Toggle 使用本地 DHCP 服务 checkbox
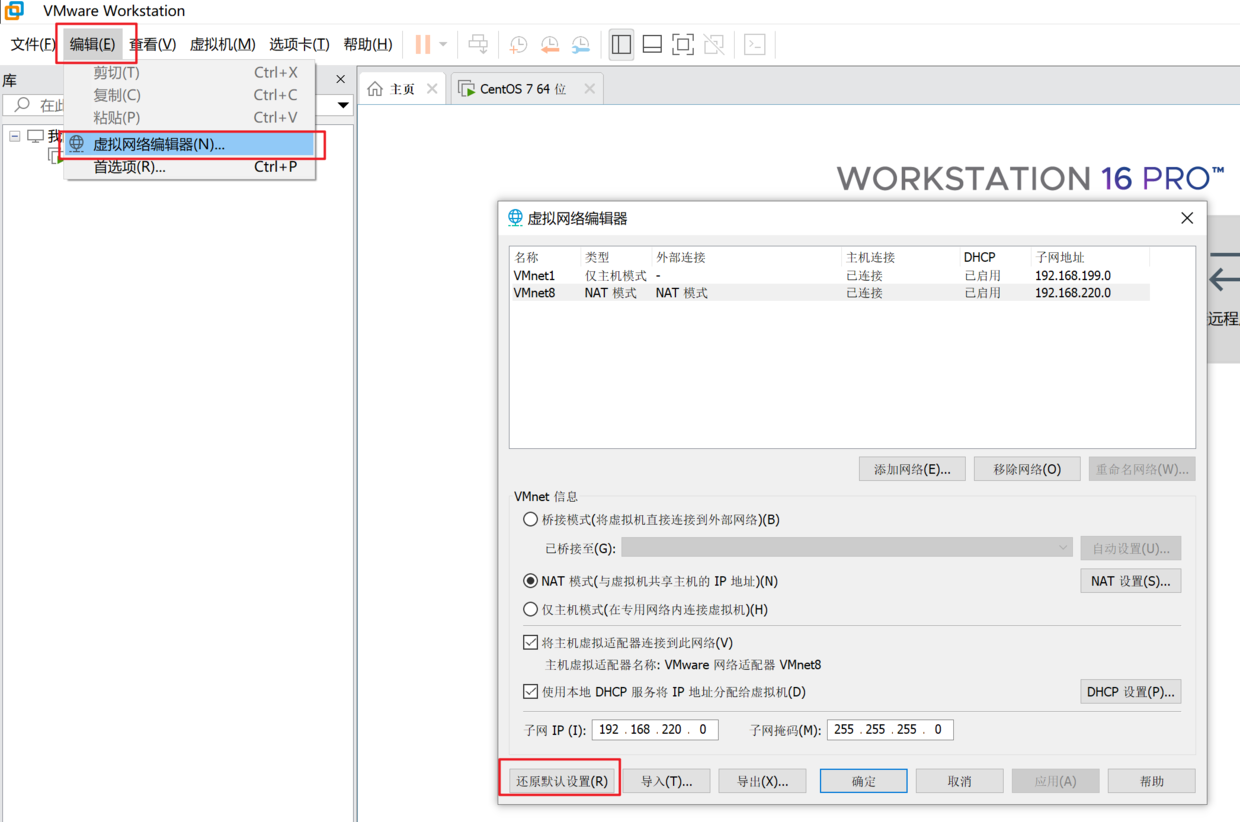The width and height of the screenshot is (1240, 822). (531, 691)
